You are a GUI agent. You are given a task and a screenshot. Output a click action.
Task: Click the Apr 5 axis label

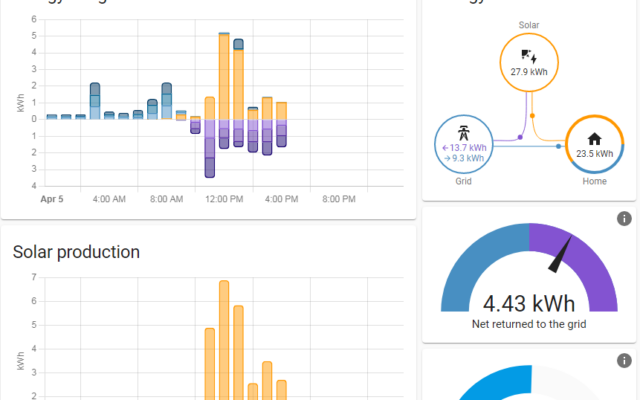[52, 199]
